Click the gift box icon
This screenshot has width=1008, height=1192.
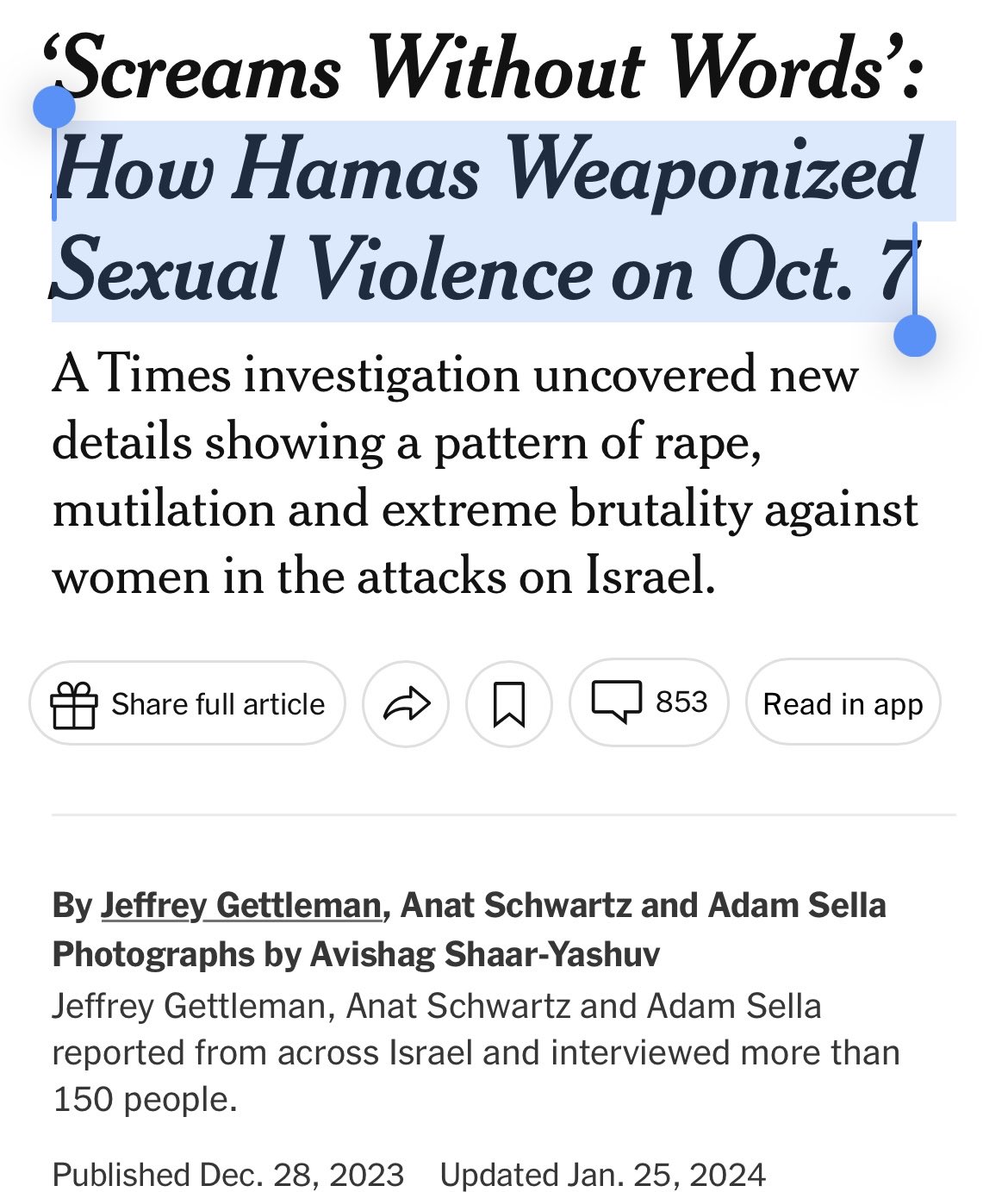pyautogui.click(x=74, y=704)
